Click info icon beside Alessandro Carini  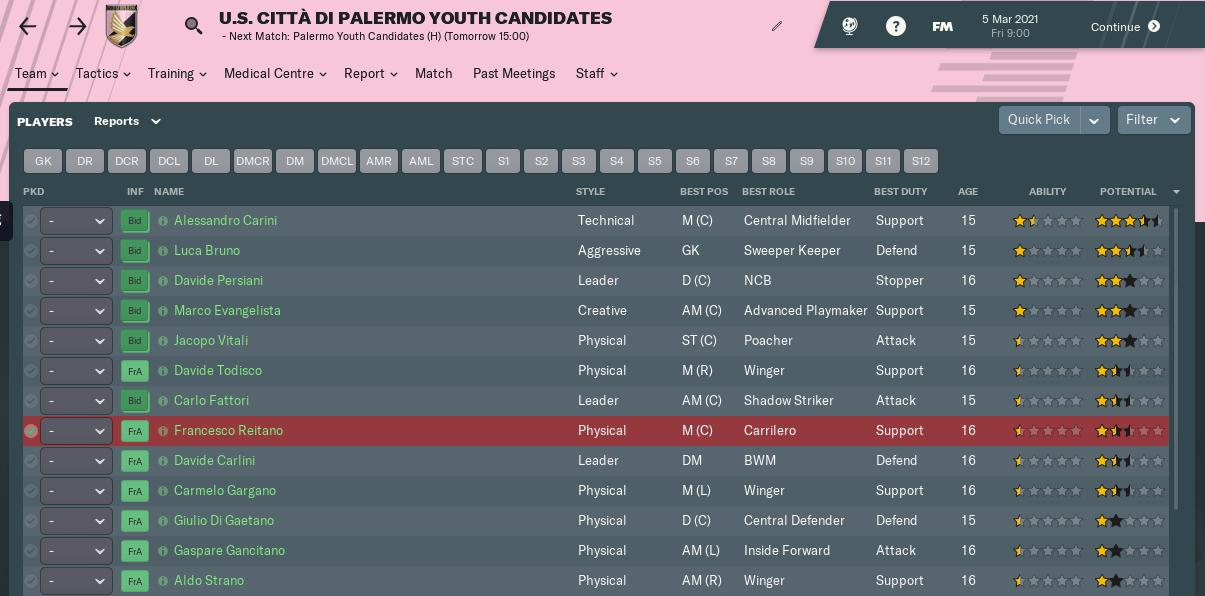[x=163, y=221]
